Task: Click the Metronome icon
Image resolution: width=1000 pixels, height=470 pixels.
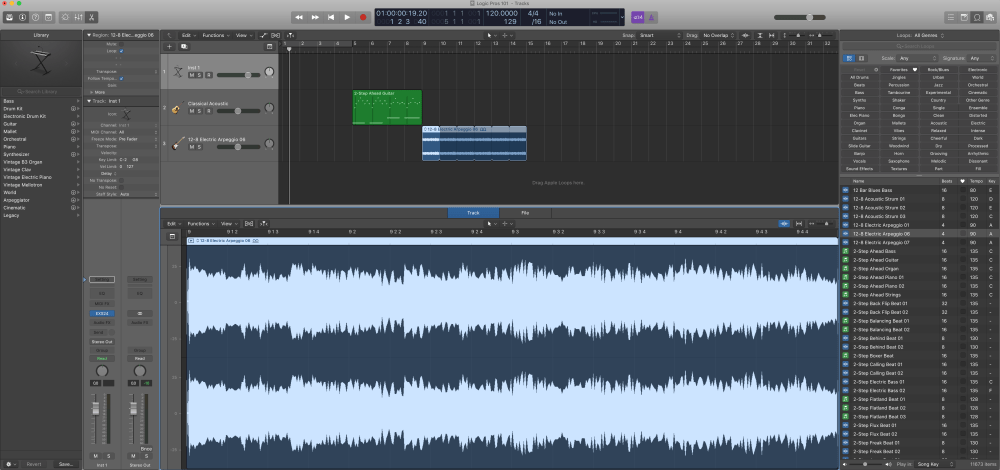Action: (x=651, y=17)
